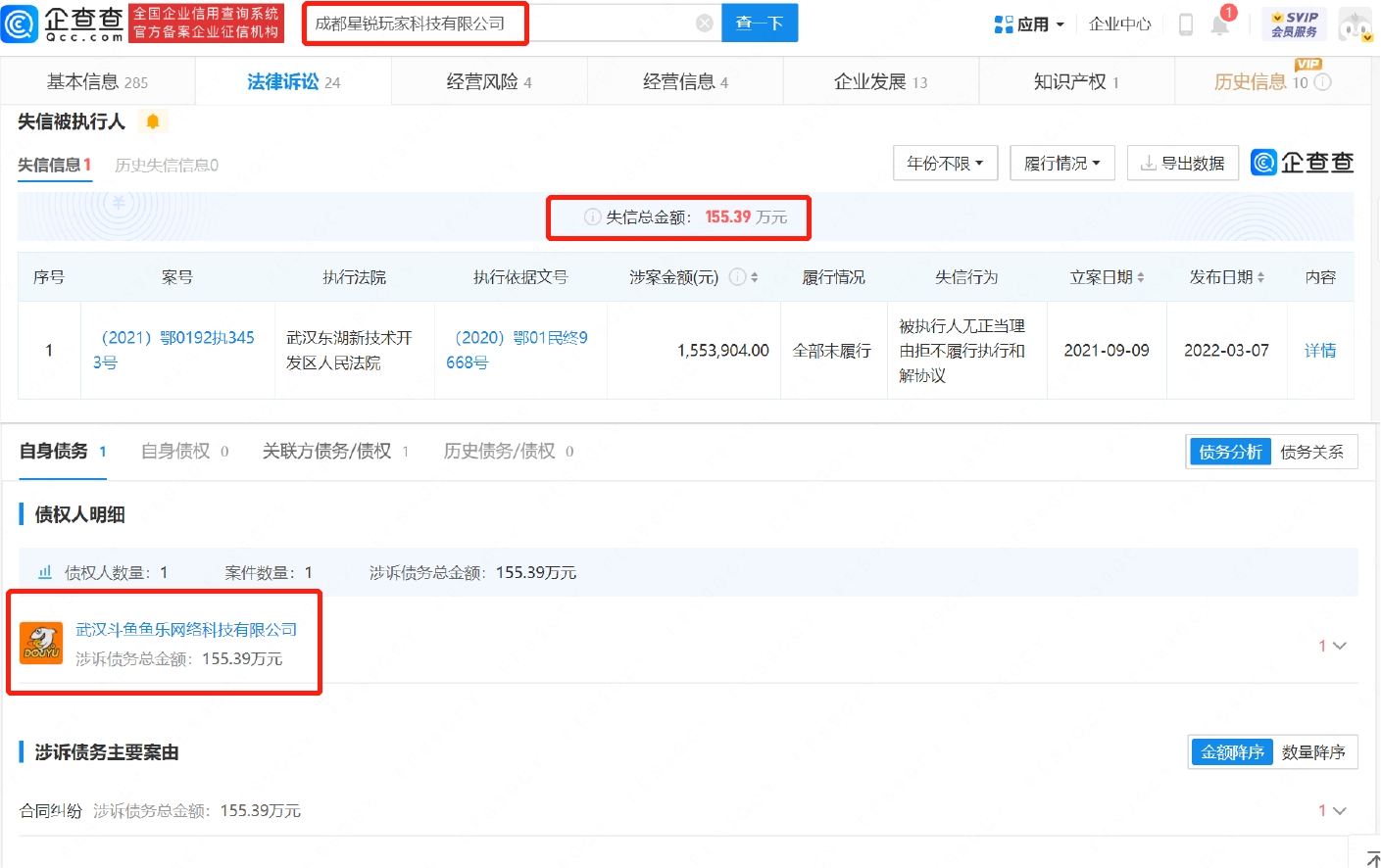Viewport: 1381px width, 868px height.
Task: Click the Douyu company logo thumbnail
Action: [42, 643]
